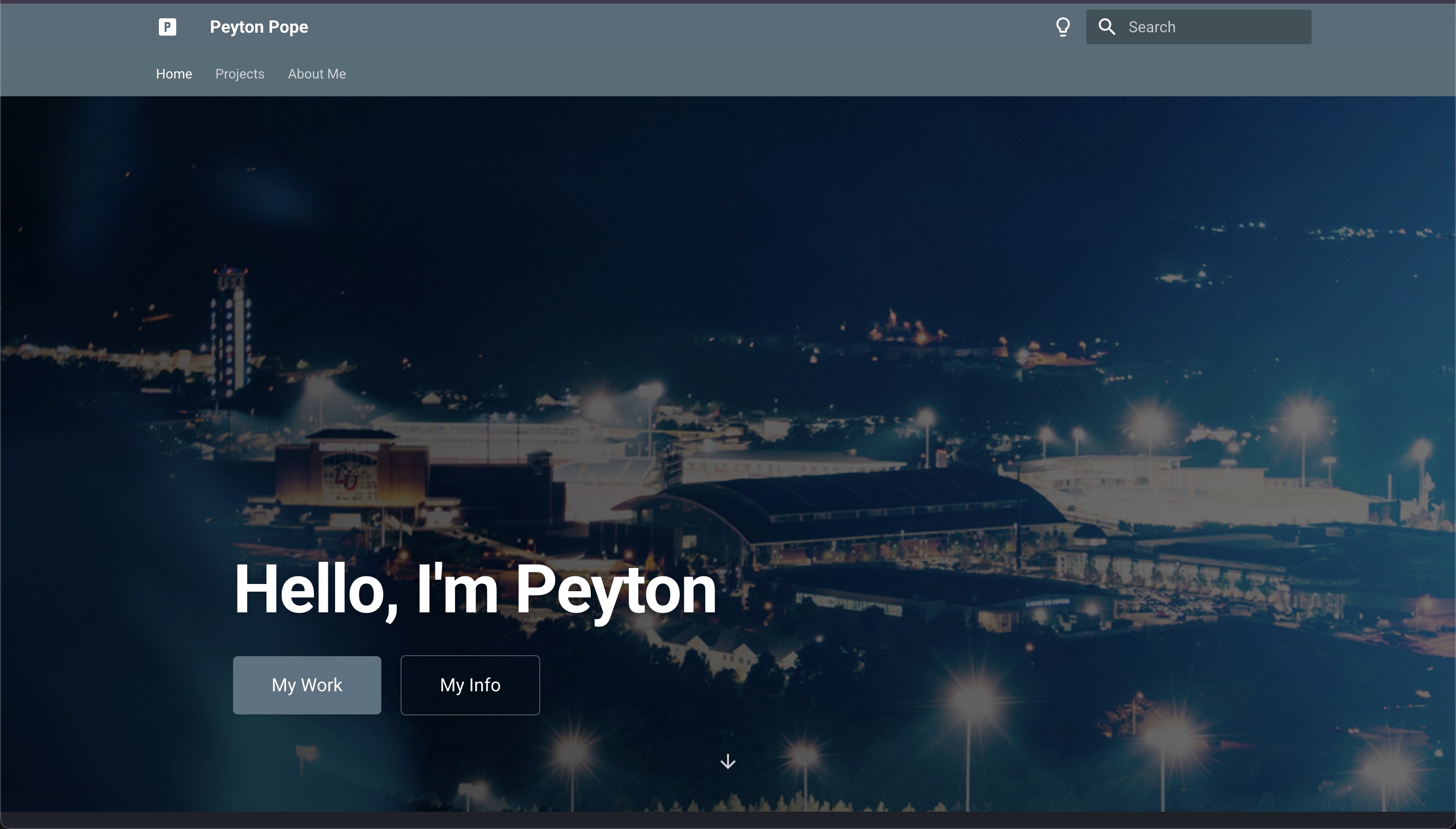1456x829 pixels.
Task: Toggle the lightbulb color theme switch
Action: coord(1063,27)
